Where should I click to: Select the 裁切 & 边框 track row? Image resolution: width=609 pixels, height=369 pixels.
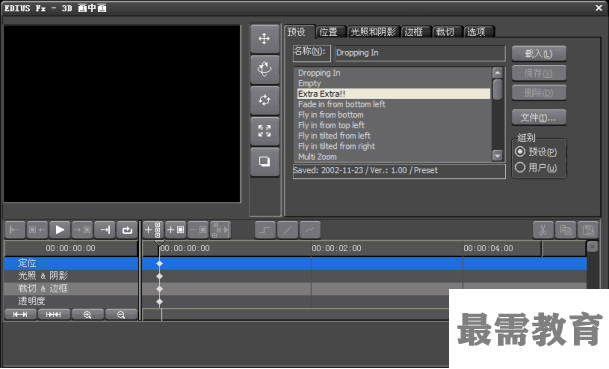point(71,289)
